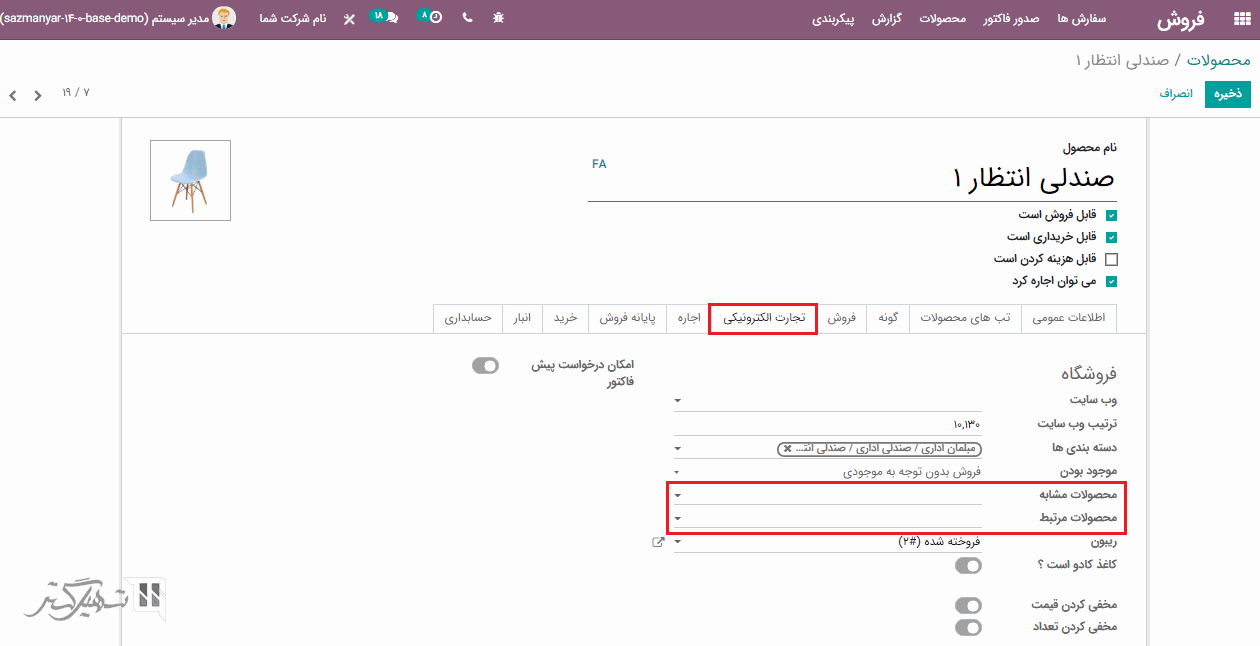This screenshot has height=646, width=1260.
Task: Toggle the 'کاغذ کادو است' switch
Action: (x=968, y=566)
